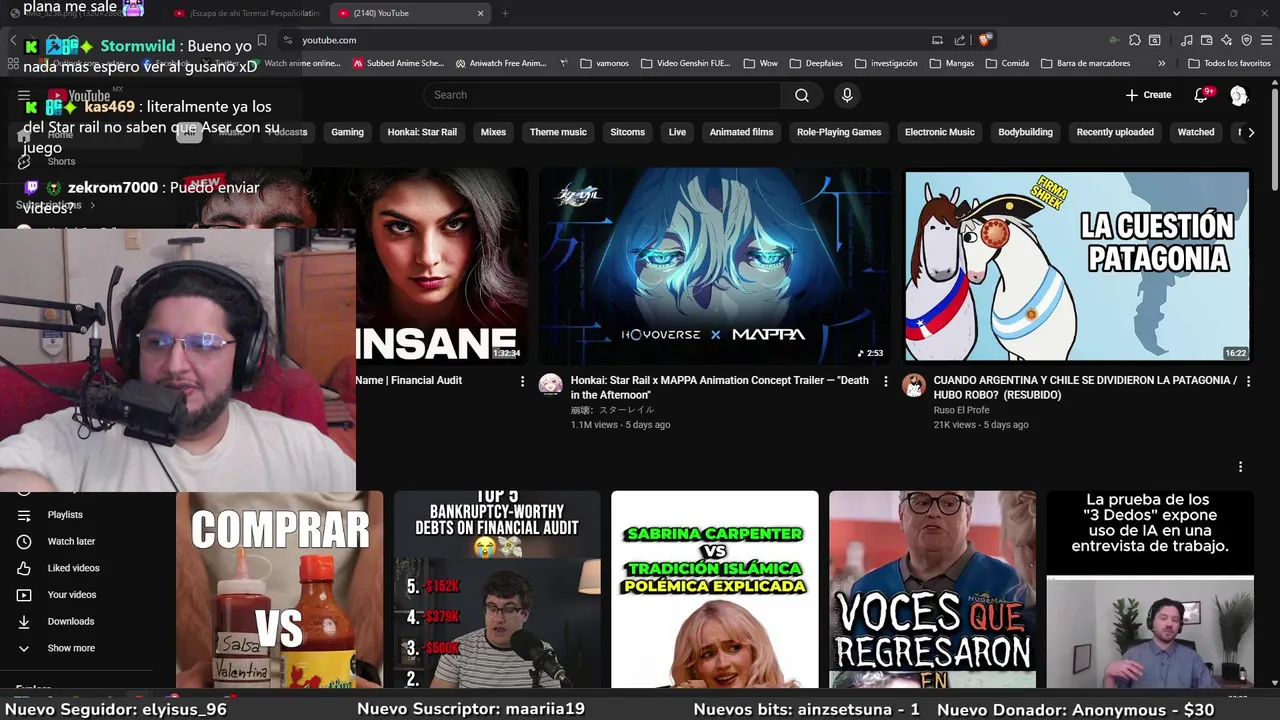
Task: Click the share page icon in address bar
Action: 960,40
